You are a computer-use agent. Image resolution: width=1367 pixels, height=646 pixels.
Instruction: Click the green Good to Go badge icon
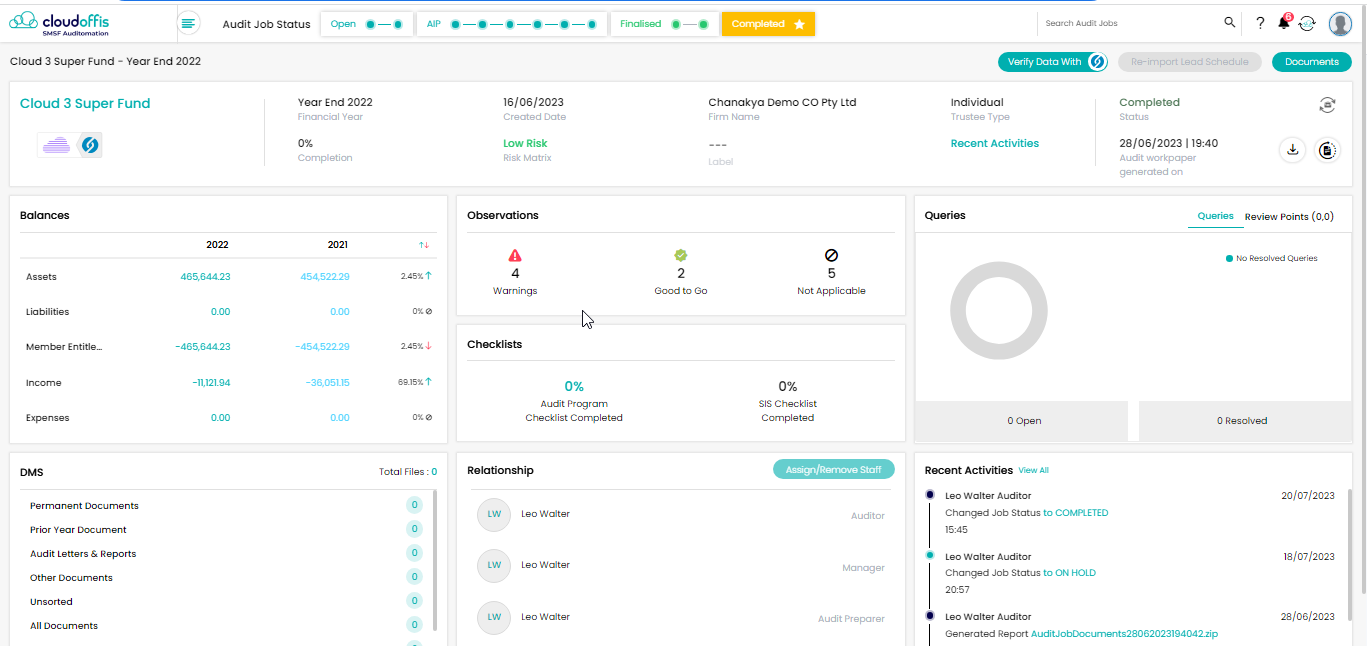coord(681,256)
